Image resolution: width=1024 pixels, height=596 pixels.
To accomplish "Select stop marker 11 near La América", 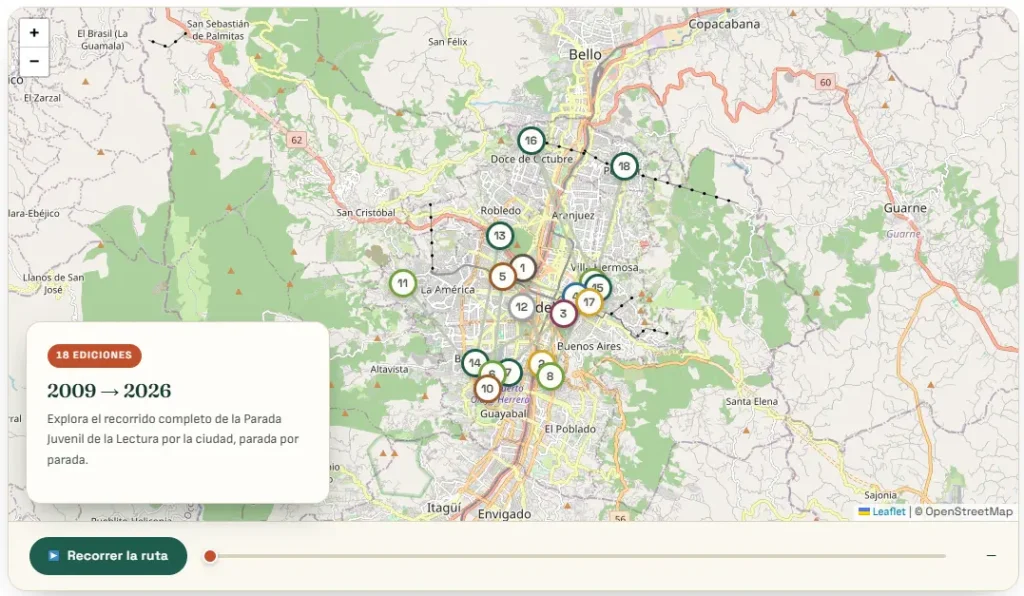I will coord(403,283).
